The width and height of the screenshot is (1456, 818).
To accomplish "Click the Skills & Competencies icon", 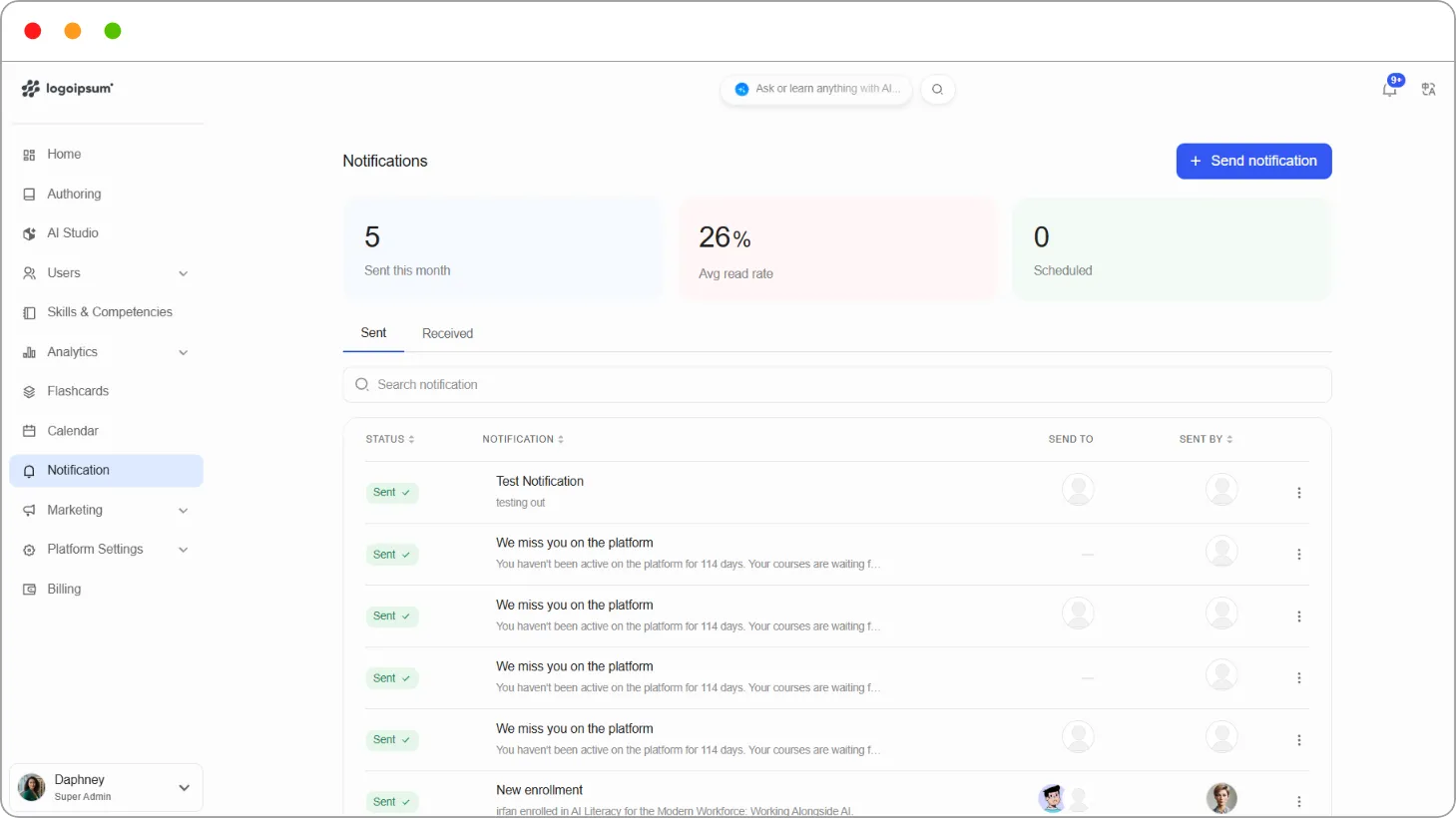I will pos(29,312).
